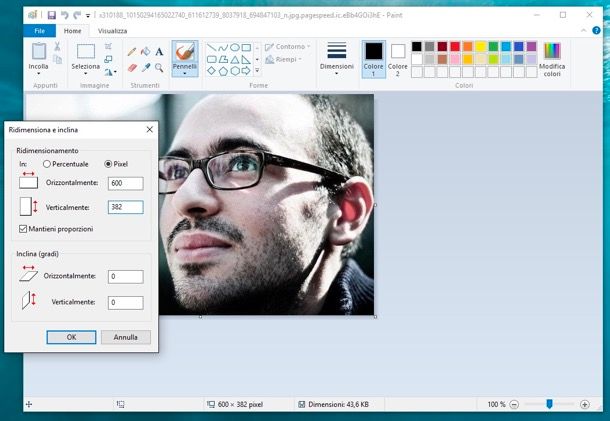This screenshot has width=610, height=421.
Task: Confirm resize with OK button
Action: [x=71, y=337]
